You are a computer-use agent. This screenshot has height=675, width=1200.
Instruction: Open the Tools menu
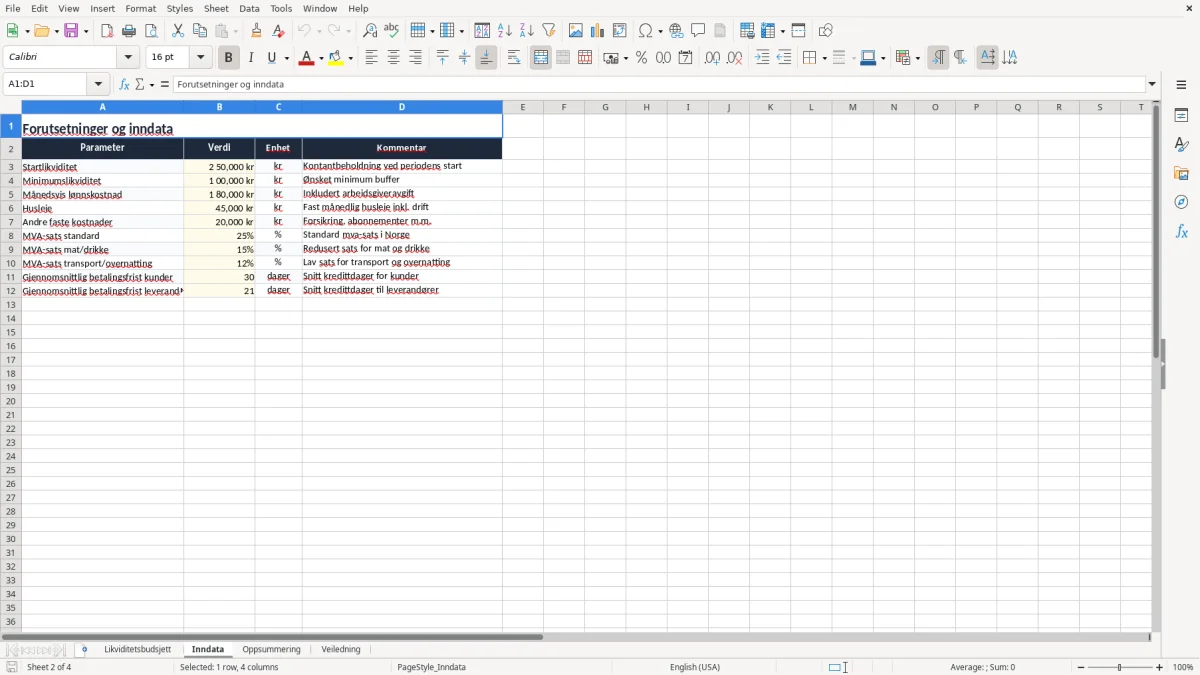(281, 8)
